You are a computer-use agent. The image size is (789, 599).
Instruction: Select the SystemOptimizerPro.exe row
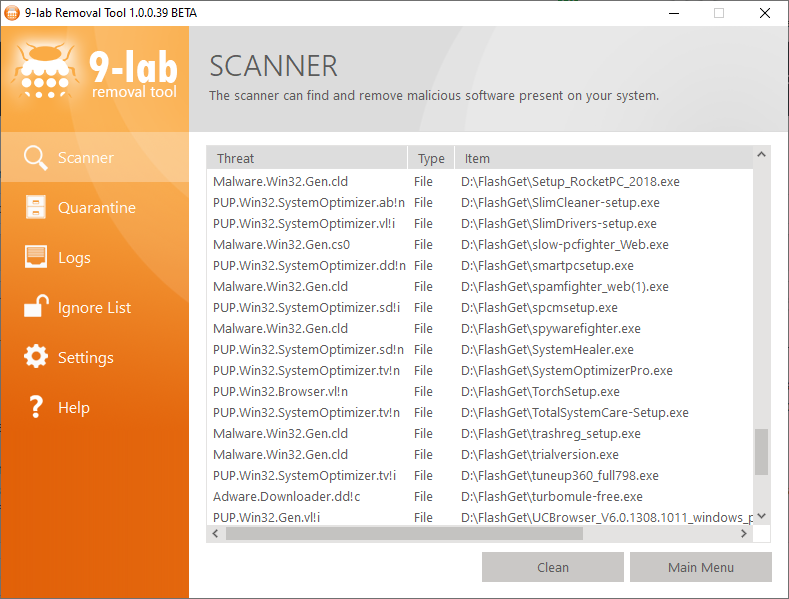tap(480, 370)
